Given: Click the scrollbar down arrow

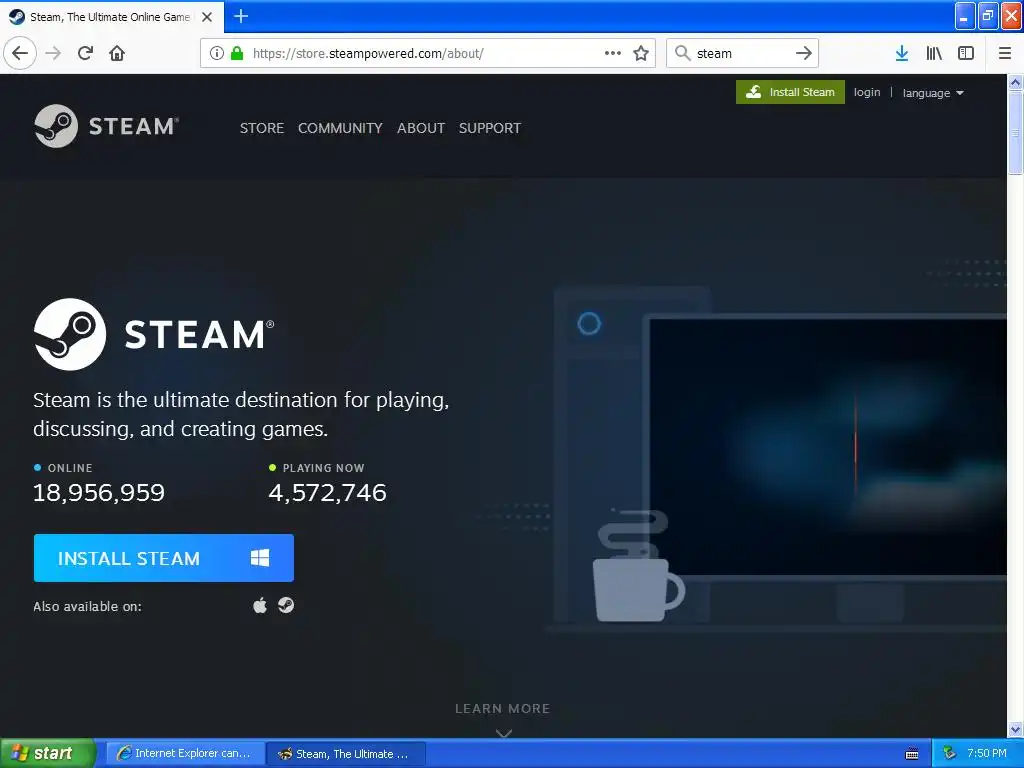Looking at the screenshot, I should tap(1015, 729).
